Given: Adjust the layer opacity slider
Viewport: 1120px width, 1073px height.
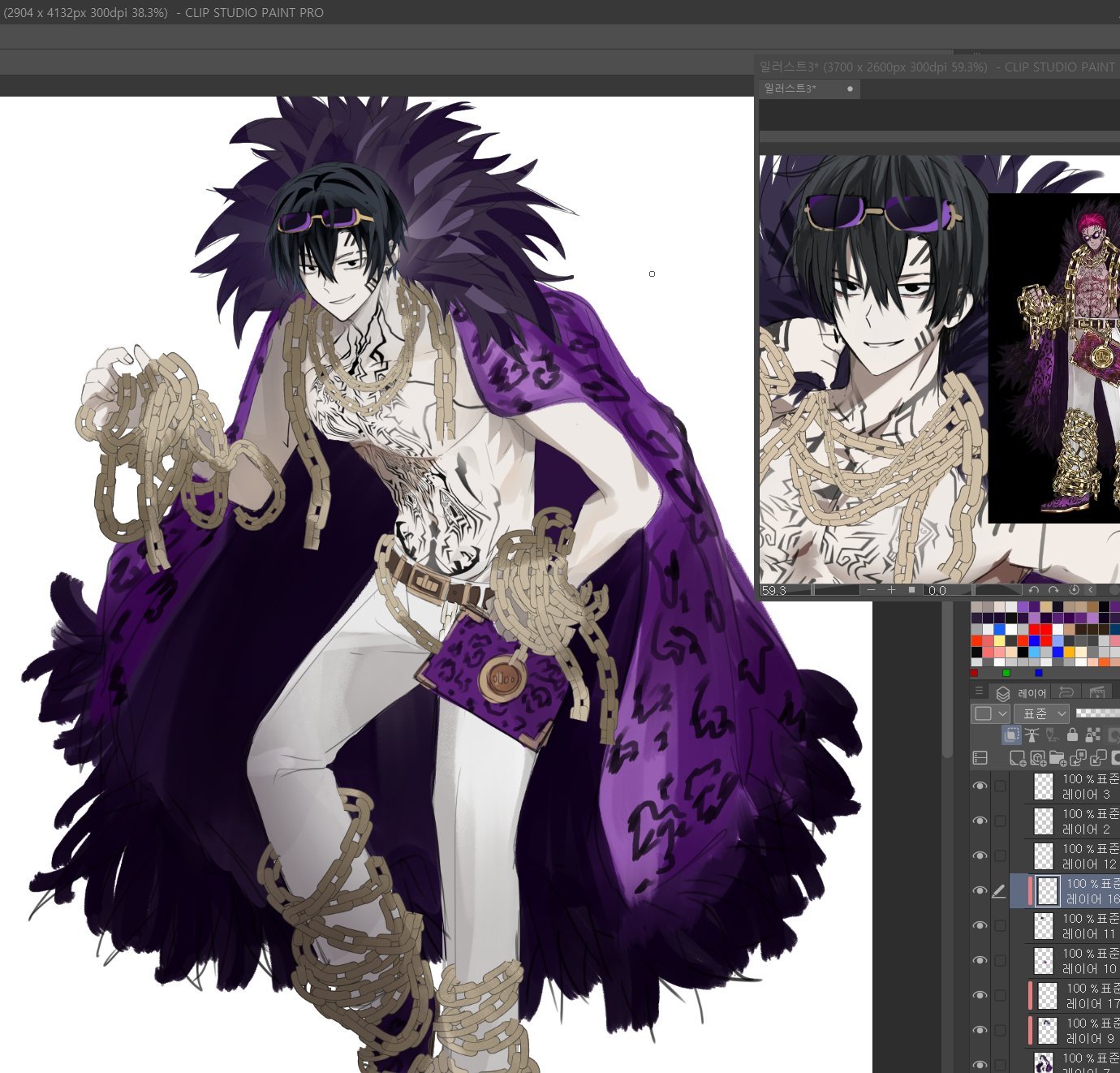Looking at the screenshot, I should 1097,713.
